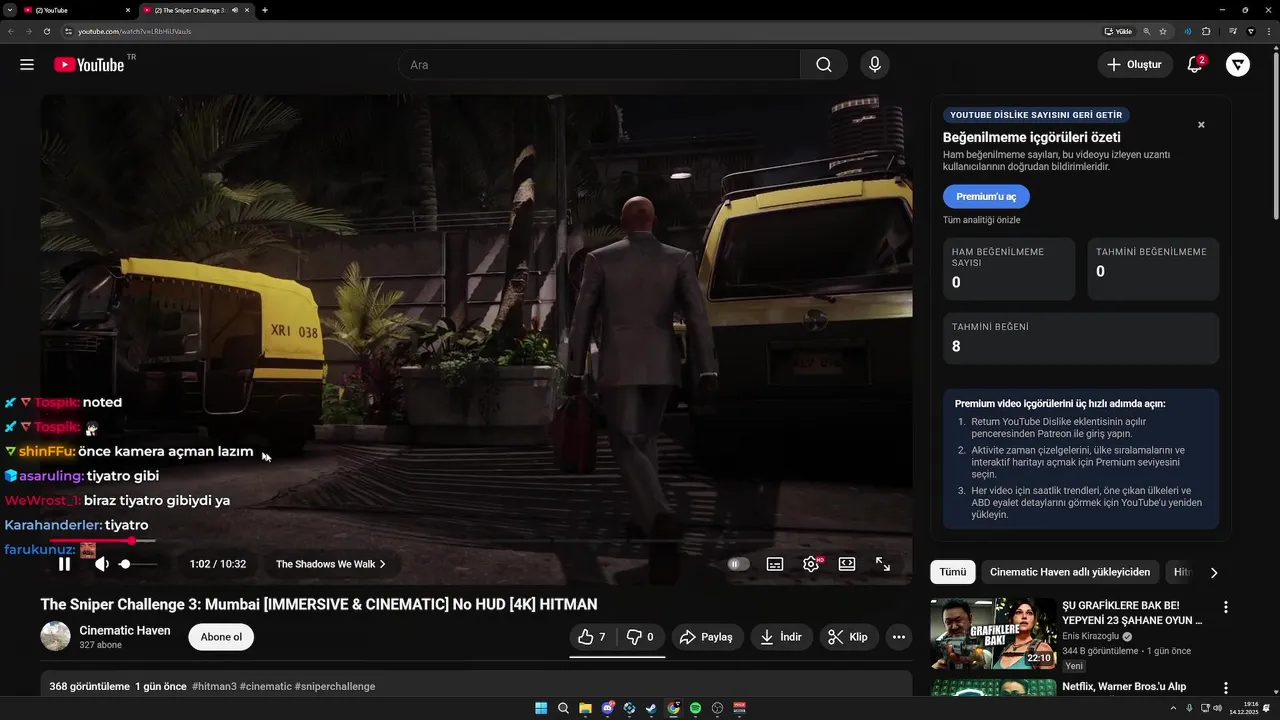1280x720 pixels.
Task: Open Windows taskbar search
Action: point(563,708)
